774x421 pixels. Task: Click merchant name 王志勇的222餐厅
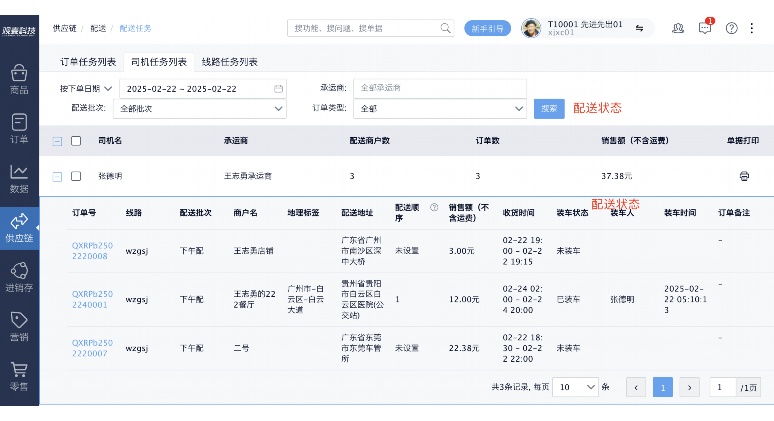pos(255,299)
